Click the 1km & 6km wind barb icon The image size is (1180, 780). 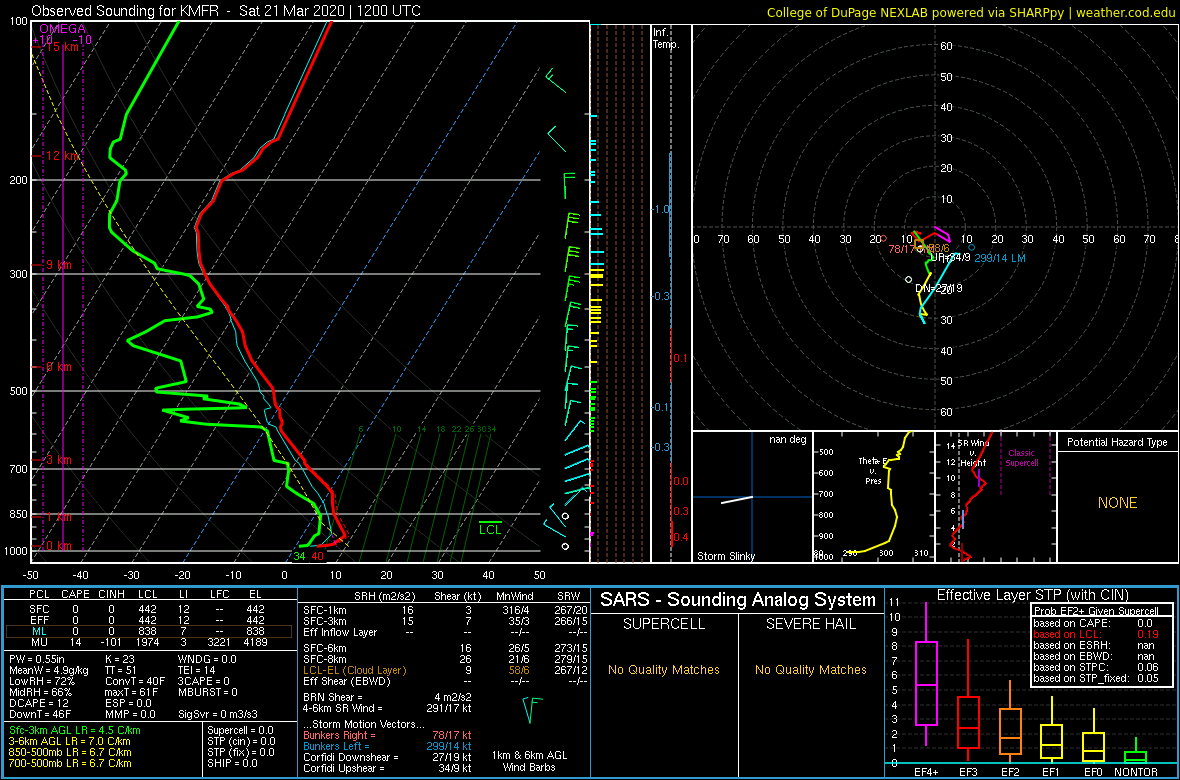[x=532, y=711]
